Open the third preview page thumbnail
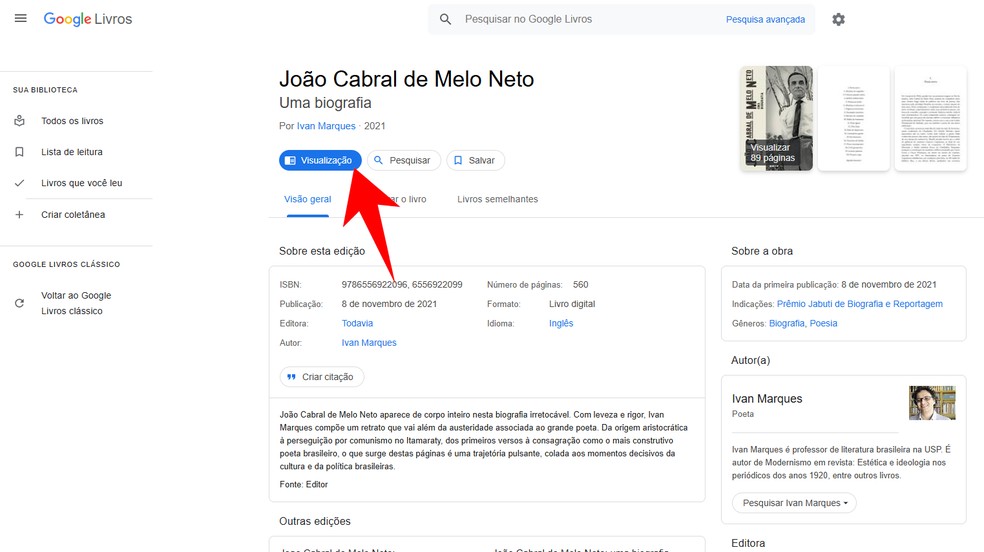Image resolution: width=984 pixels, height=552 pixels. [x=931, y=119]
